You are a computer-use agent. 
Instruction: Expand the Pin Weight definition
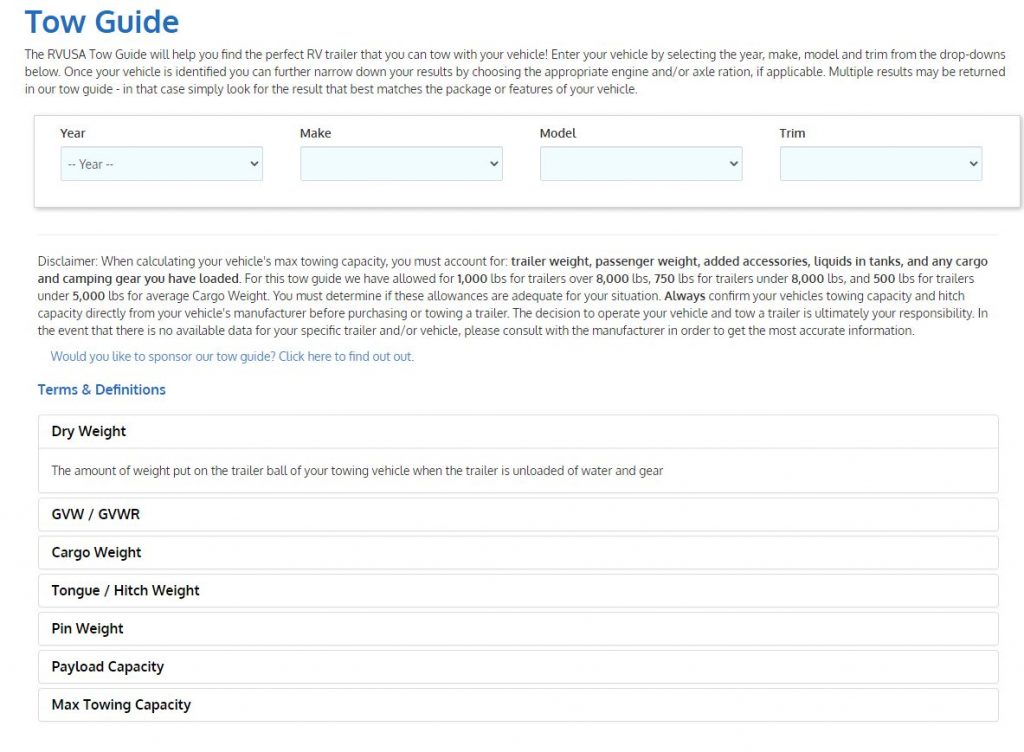coord(518,629)
